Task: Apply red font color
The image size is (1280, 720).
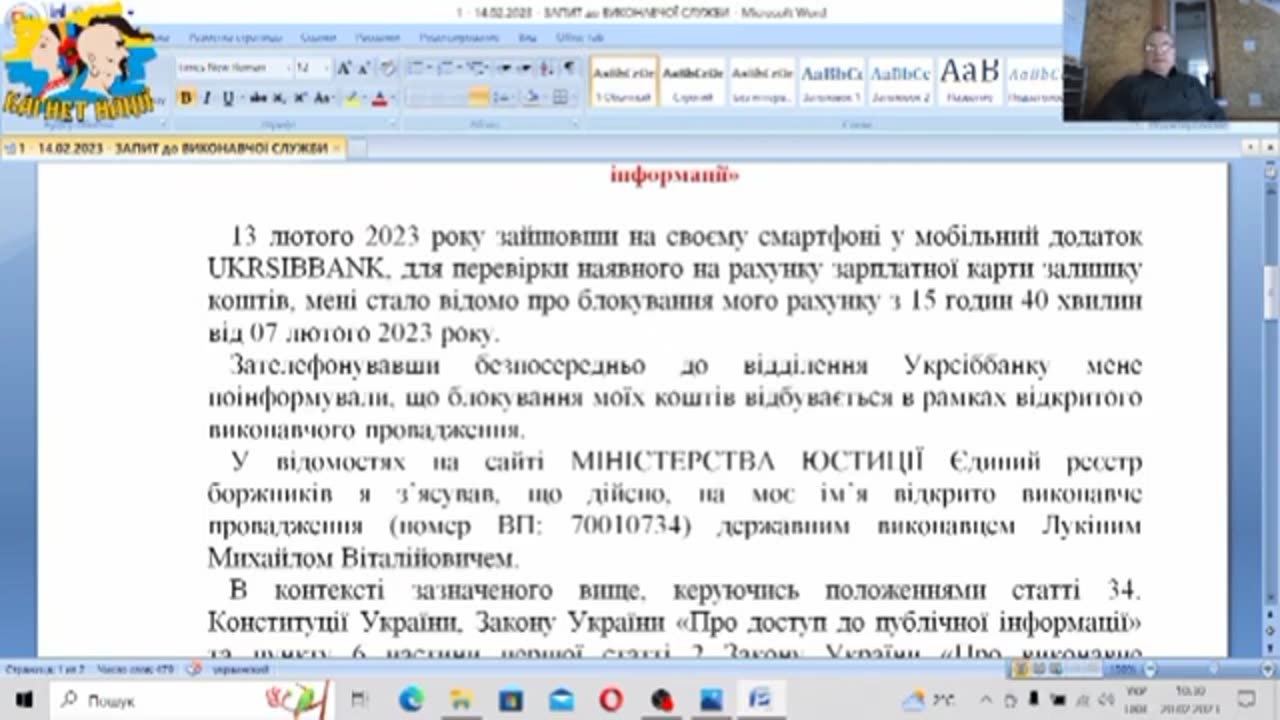Action: coord(379,98)
